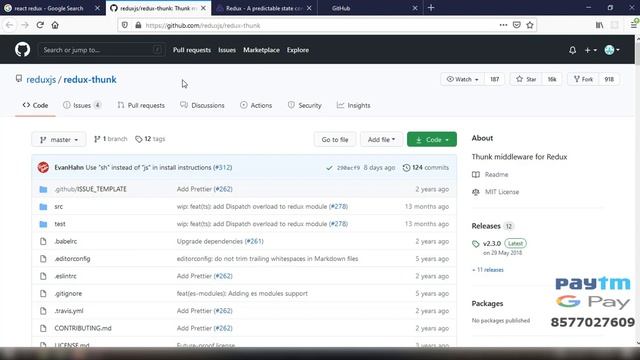
Task: View the 187 watchers count
Action: (494, 79)
